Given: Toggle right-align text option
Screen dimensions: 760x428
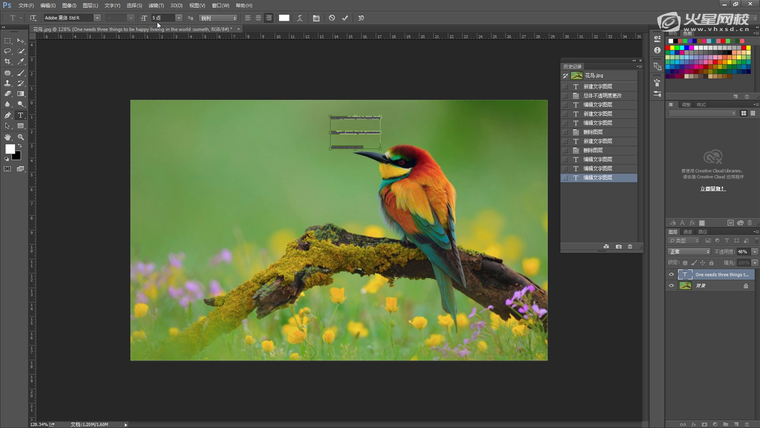Looking at the screenshot, I should coord(269,18).
